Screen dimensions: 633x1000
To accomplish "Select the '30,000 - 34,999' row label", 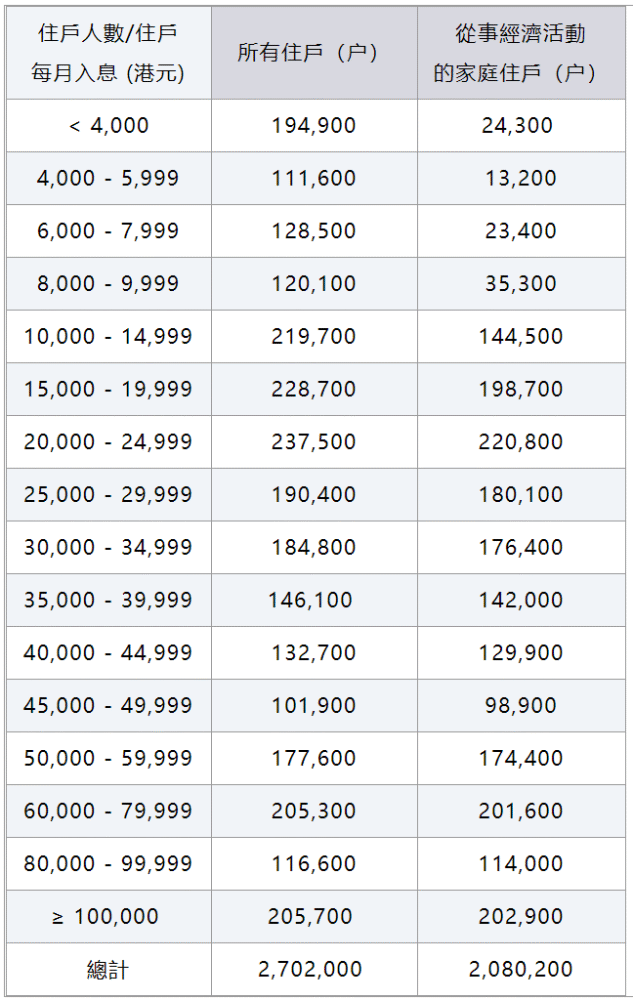I will pos(109,548).
